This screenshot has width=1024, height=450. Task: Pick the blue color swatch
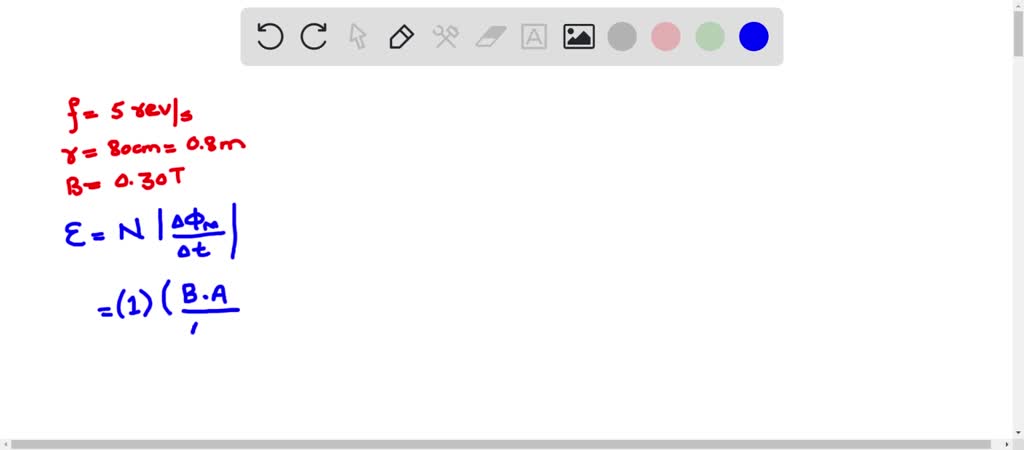pos(754,37)
